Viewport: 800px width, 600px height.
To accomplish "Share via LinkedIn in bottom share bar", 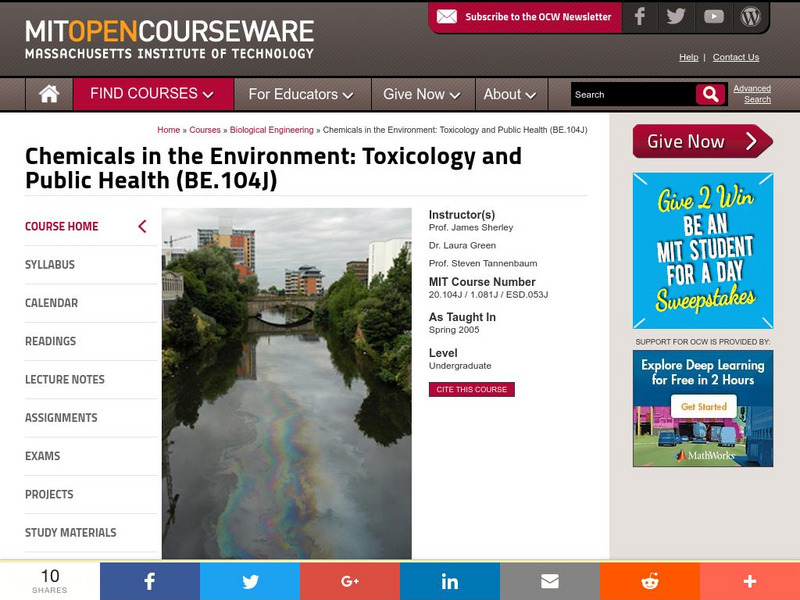I will [x=450, y=581].
